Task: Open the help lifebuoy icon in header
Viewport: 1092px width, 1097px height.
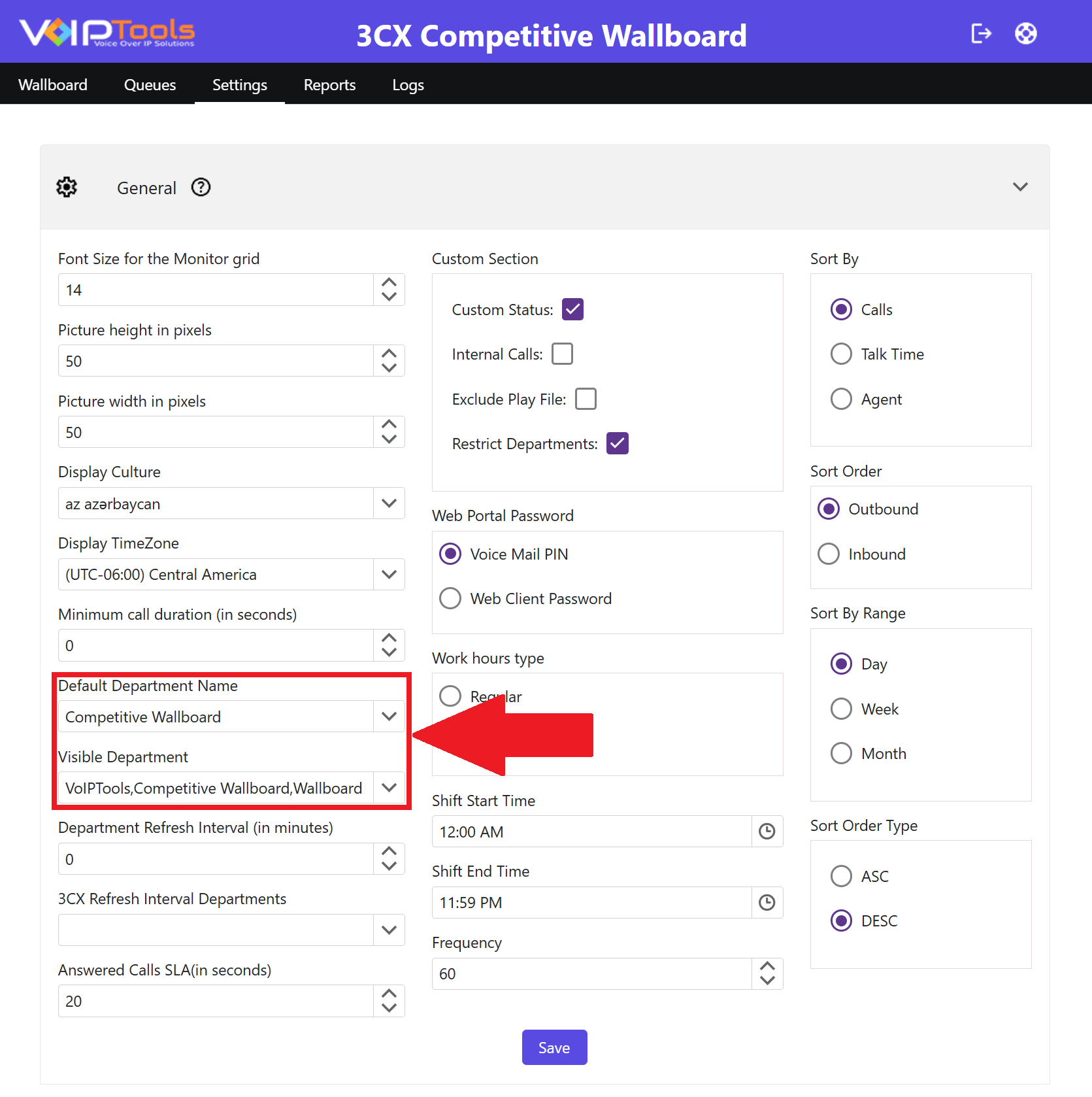Action: pyautogui.click(x=1025, y=33)
